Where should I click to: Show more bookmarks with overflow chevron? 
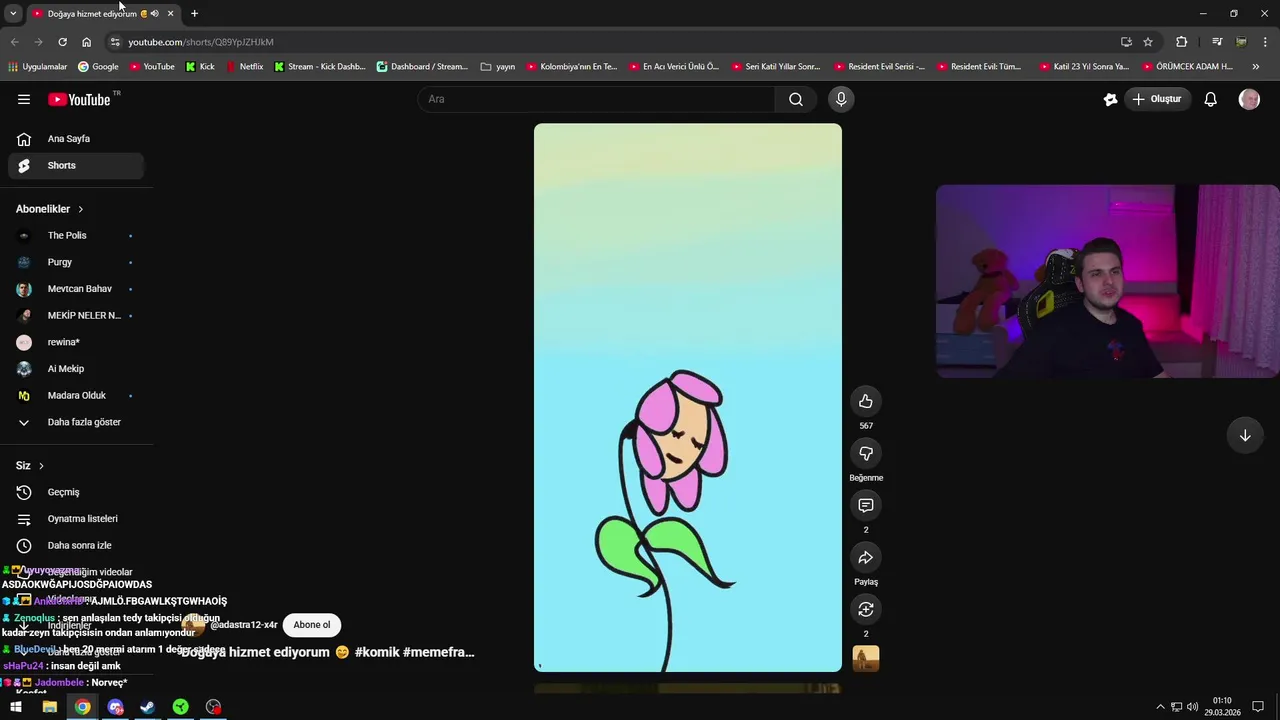1256,67
